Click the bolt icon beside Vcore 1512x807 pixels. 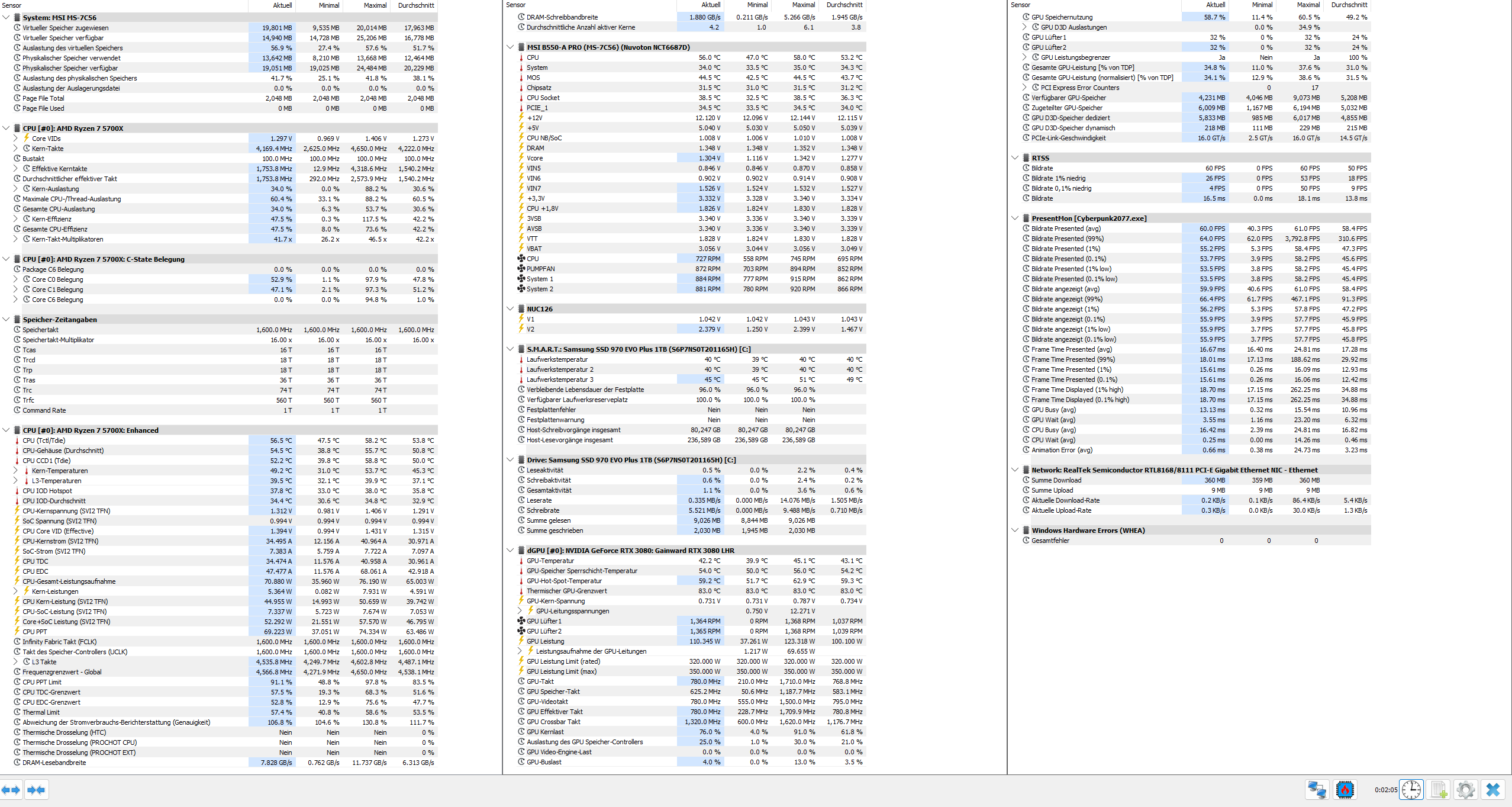pyautogui.click(x=521, y=158)
